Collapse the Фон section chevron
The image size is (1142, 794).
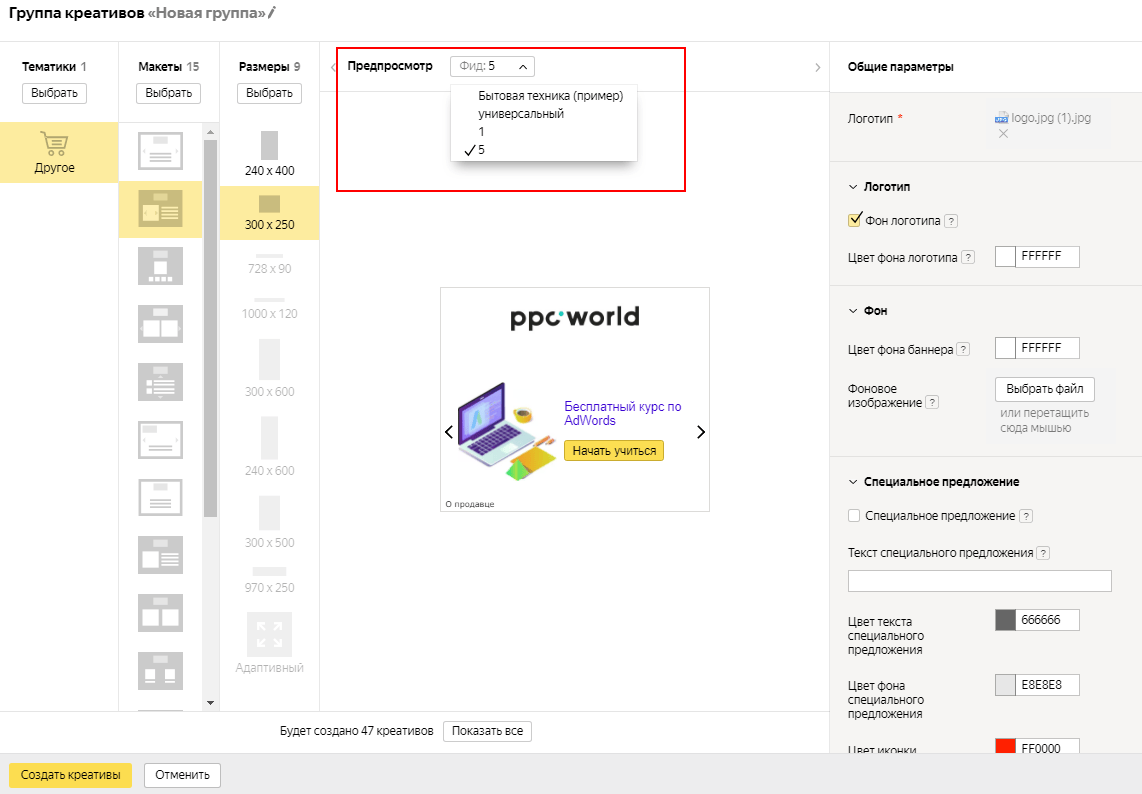pyautogui.click(x=853, y=311)
